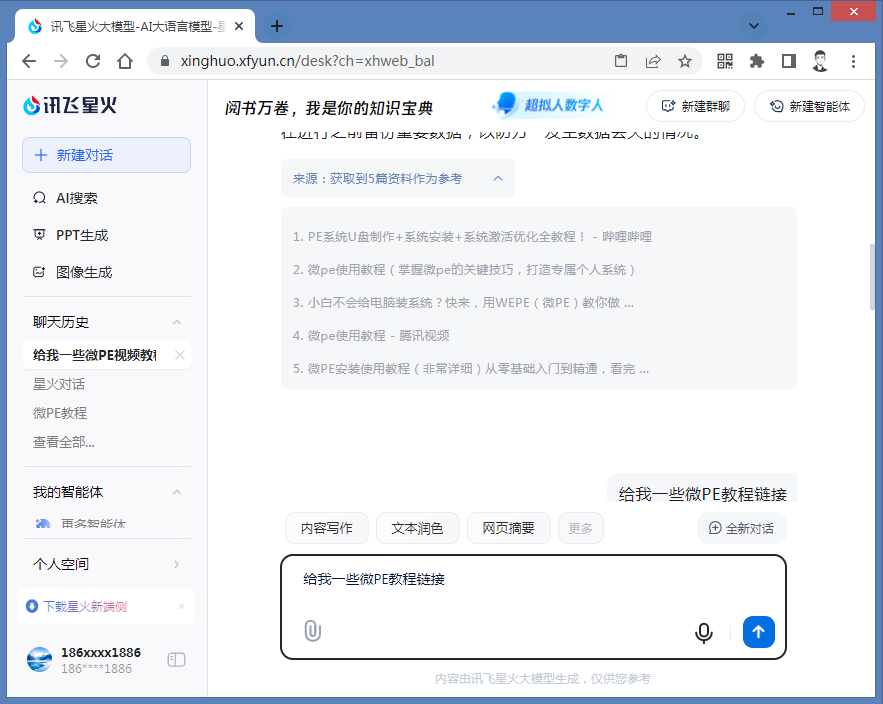Click the paperclip attachment icon
This screenshot has width=883, height=704.
[312, 631]
